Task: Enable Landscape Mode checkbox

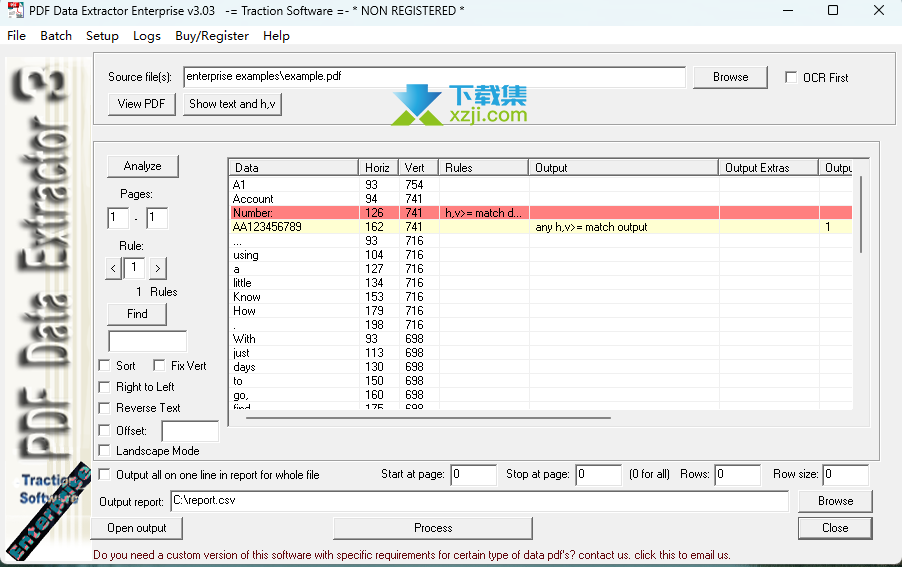Action: point(104,450)
